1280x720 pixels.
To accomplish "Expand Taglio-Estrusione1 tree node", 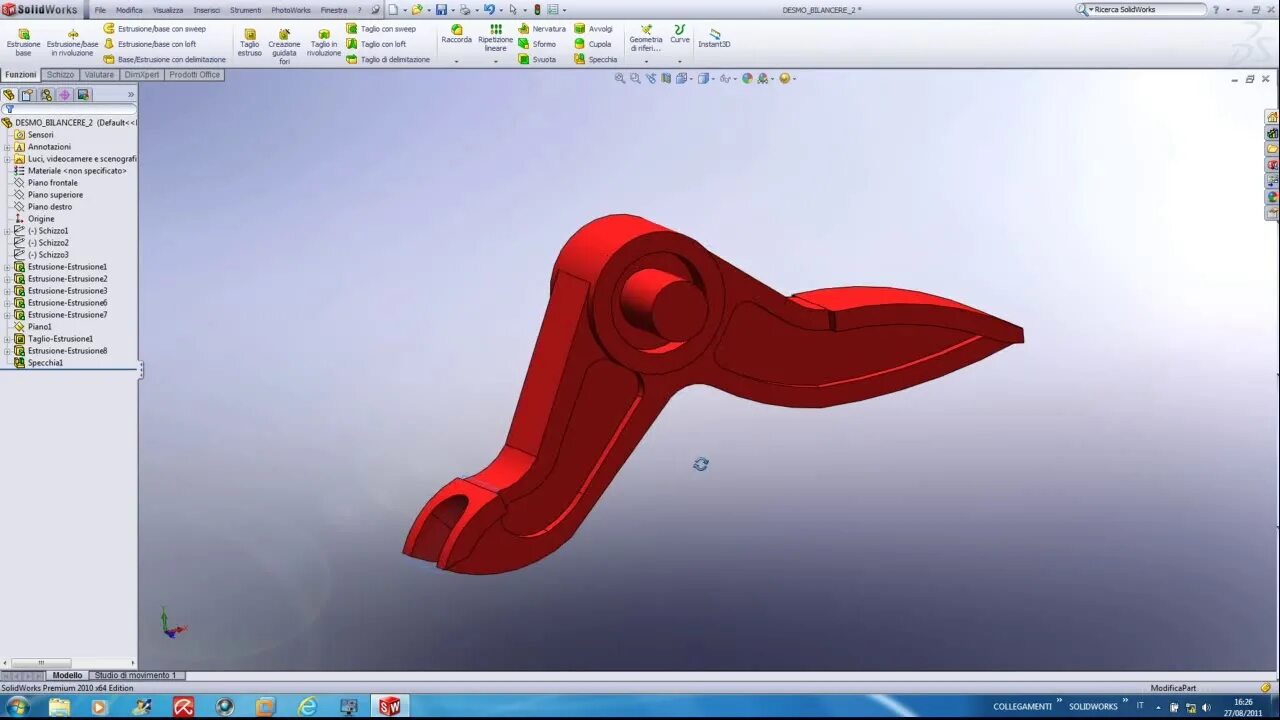I will click(7, 339).
